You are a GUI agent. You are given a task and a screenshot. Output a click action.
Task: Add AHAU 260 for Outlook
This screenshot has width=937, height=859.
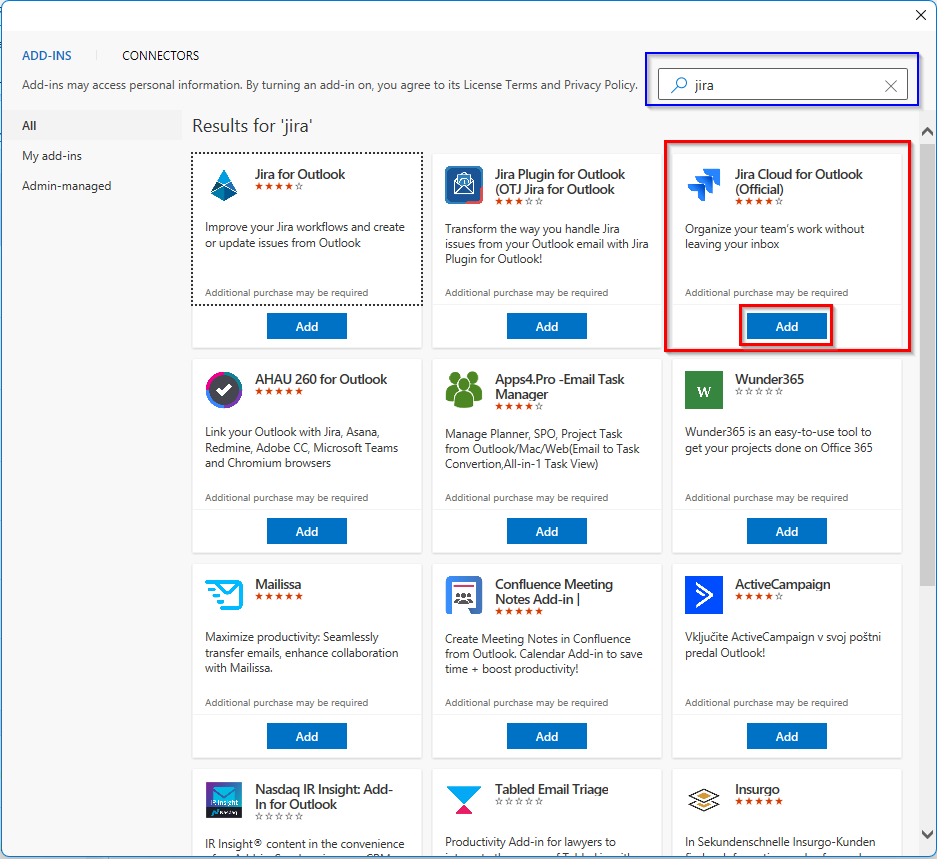(307, 531)
